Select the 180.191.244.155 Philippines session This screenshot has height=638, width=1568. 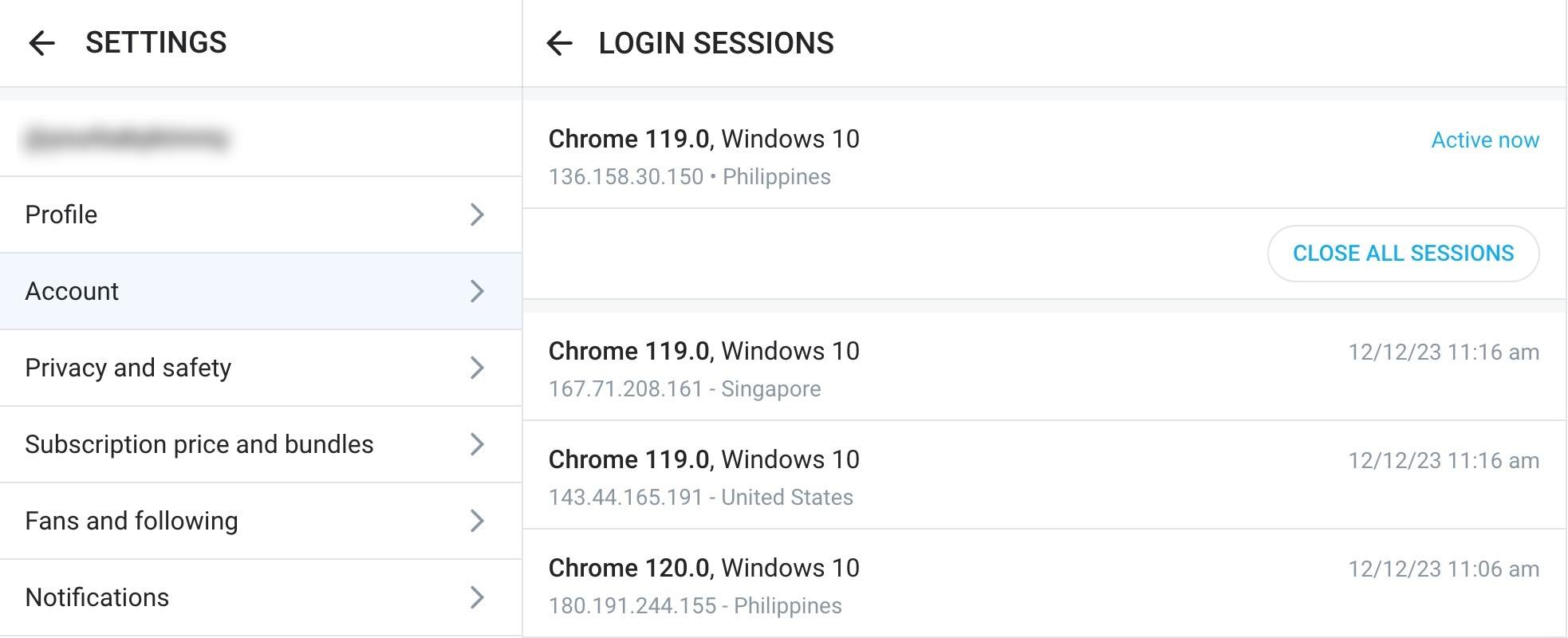(1045, 584)
